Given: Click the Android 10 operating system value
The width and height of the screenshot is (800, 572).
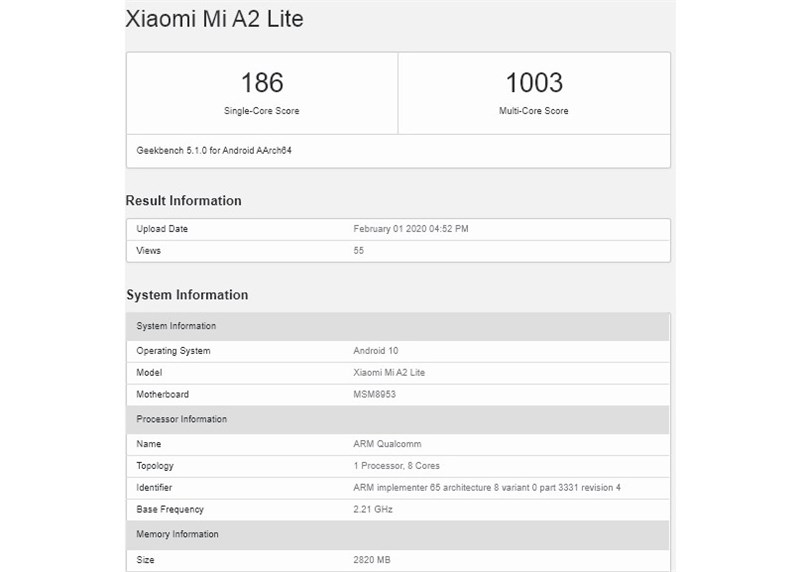Looking at the screenshot, I should click(x=376, y=351).
